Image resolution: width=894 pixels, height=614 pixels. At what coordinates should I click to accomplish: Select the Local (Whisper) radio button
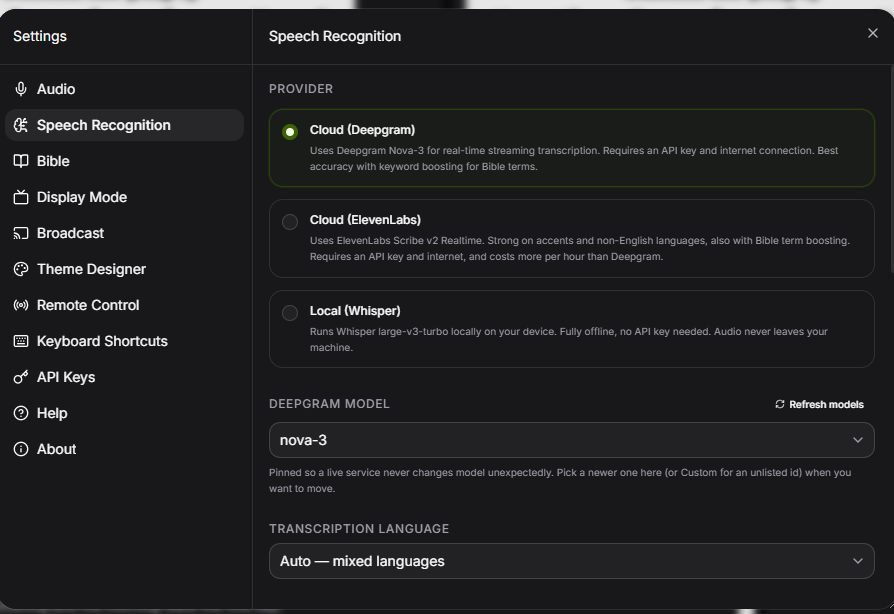click(x=290, y=312)
